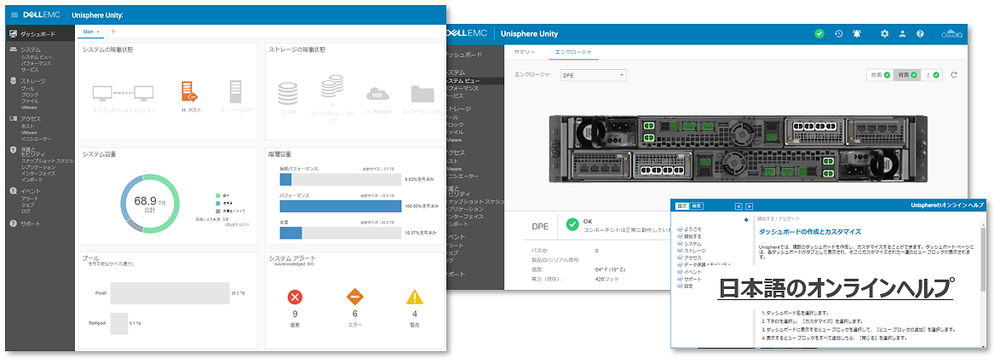
Task: Click the LUN disk stack icon
Action: click(x=288, y=93)
